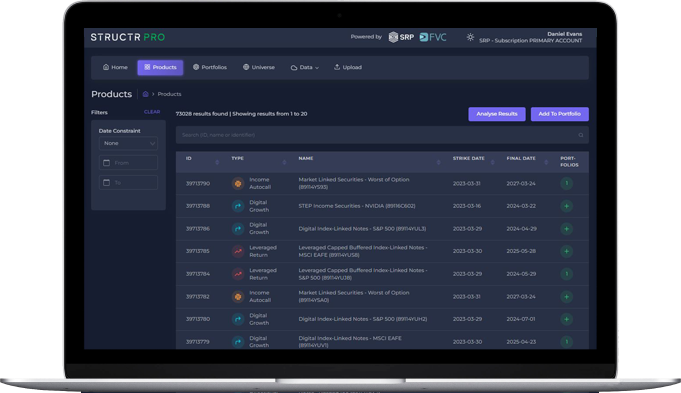
Task: Open Digital Index-Linked Notes S&P 500 (89114YUL3)
Action: point(362,228)
